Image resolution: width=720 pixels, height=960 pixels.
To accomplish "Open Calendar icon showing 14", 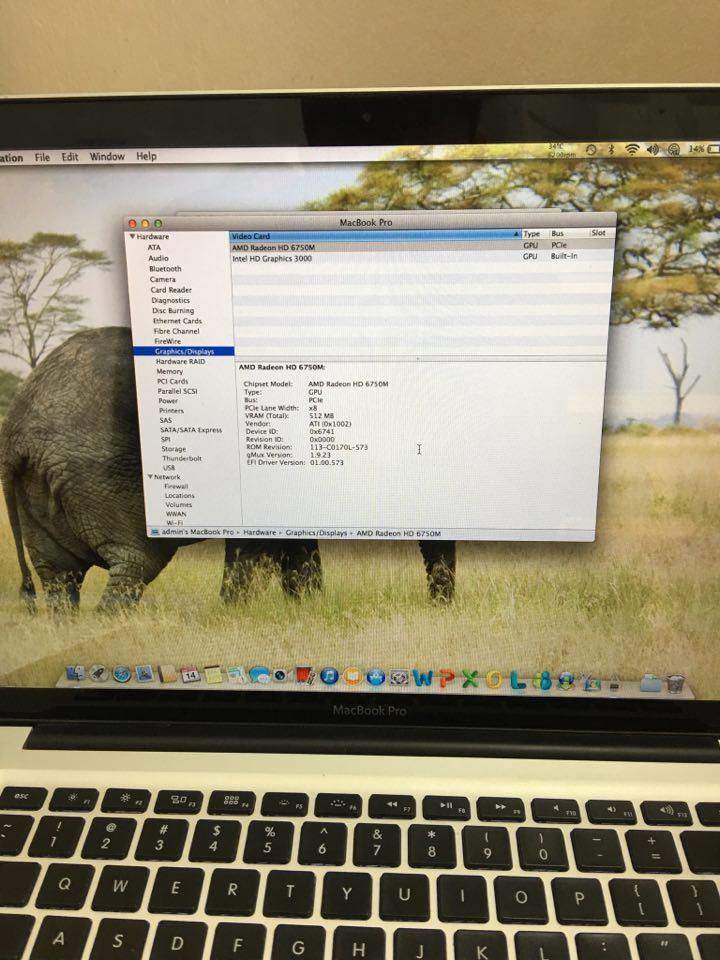I will click(190, 675).
